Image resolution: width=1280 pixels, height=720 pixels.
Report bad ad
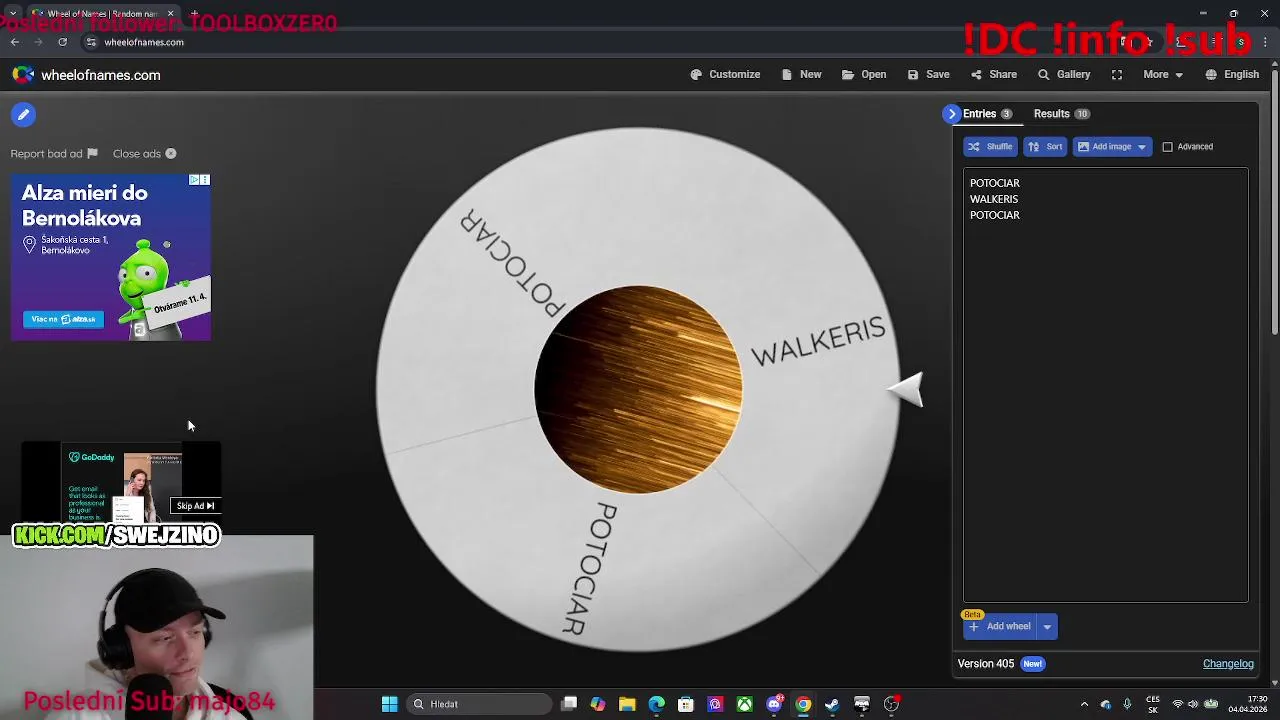(54, 154)
